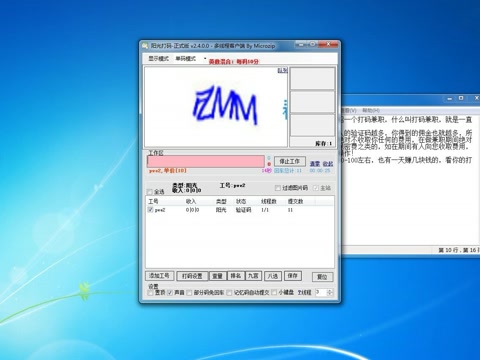Click the 停止工作 button
The height and width of the screenshot is (360, 480).
click(289, 161)
